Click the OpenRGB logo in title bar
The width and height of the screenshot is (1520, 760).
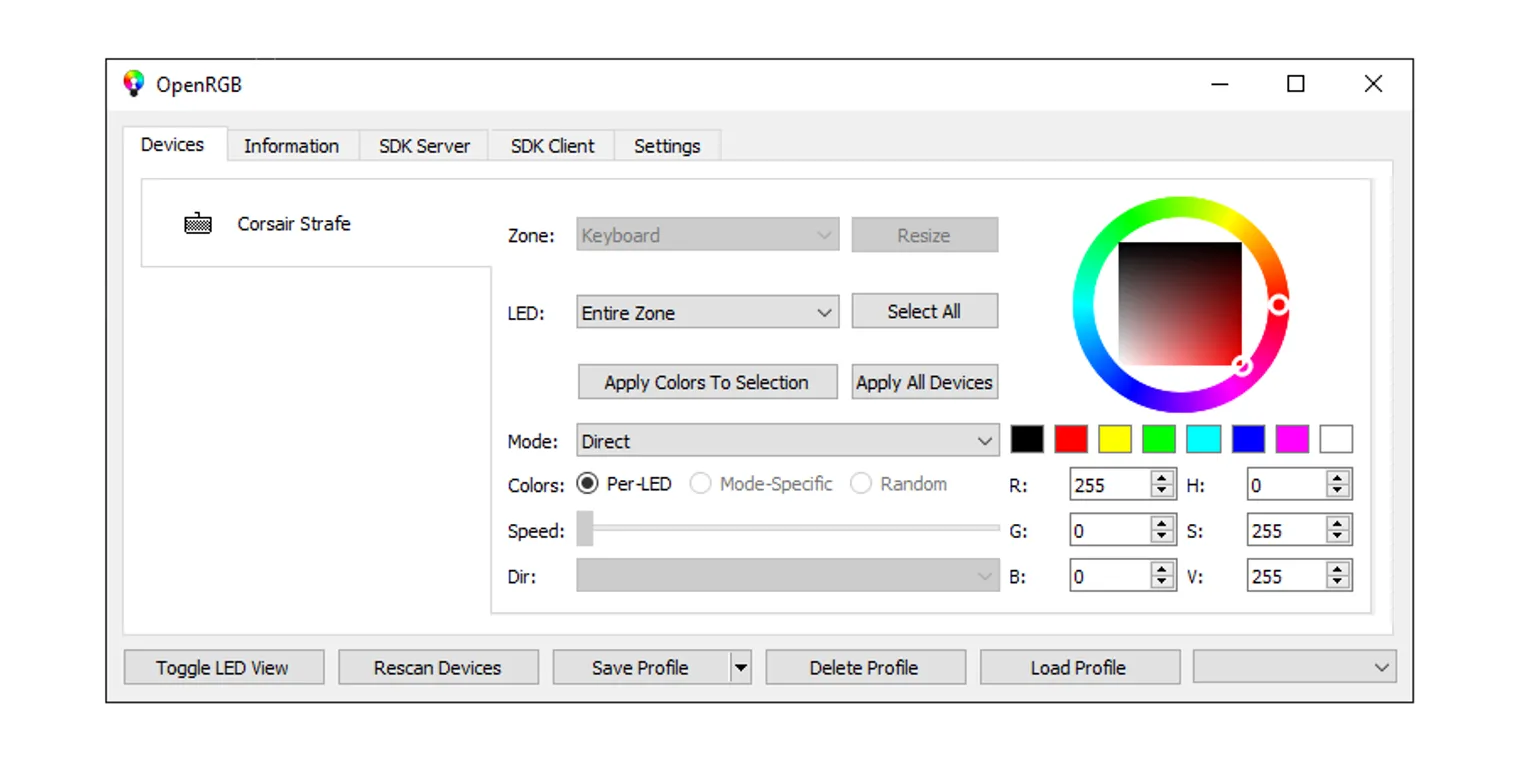pos(134,84)
